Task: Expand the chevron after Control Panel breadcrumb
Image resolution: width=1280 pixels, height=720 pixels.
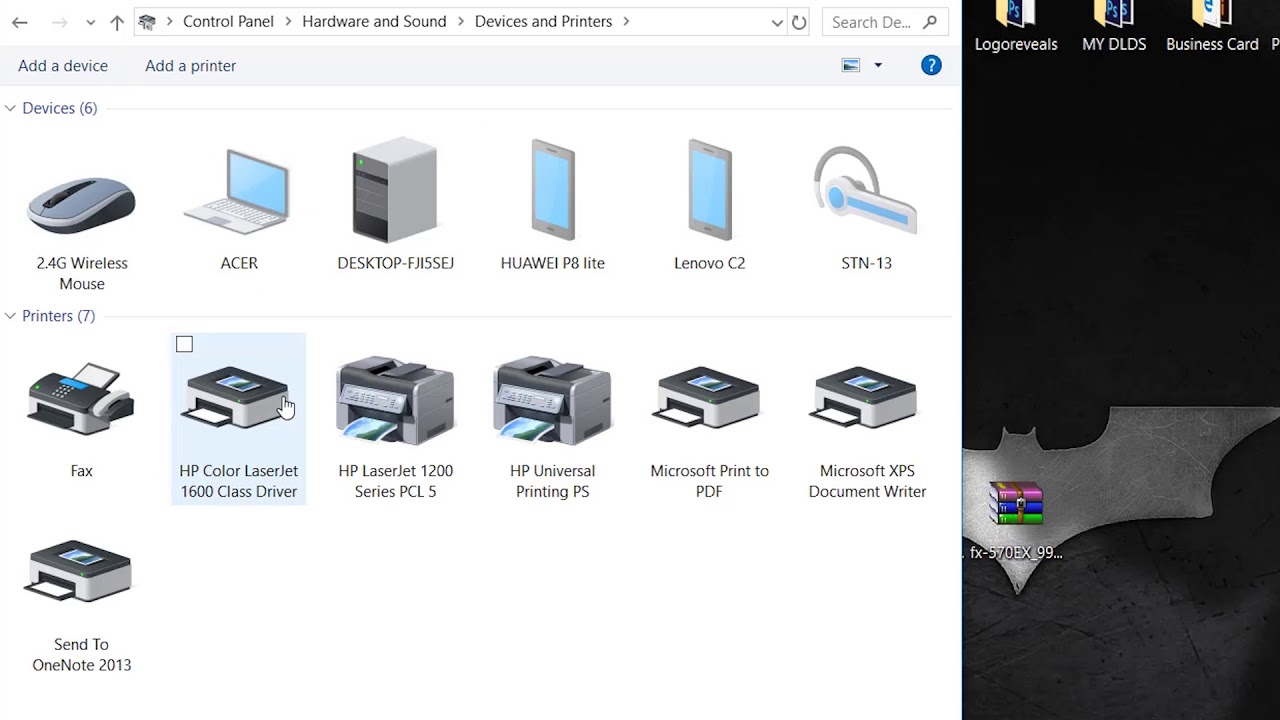Action: 288,21
